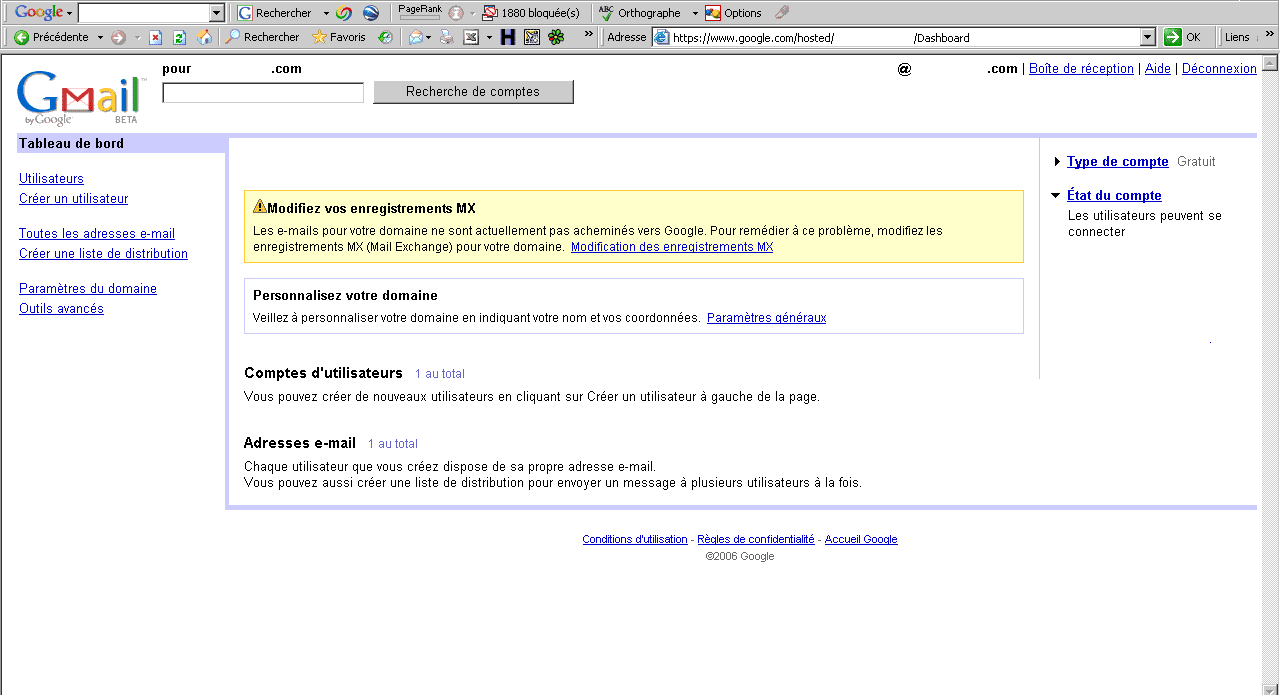Click the Liens links bar label
Screen dimensions: 1280x695
click(x=1237, y=37)
